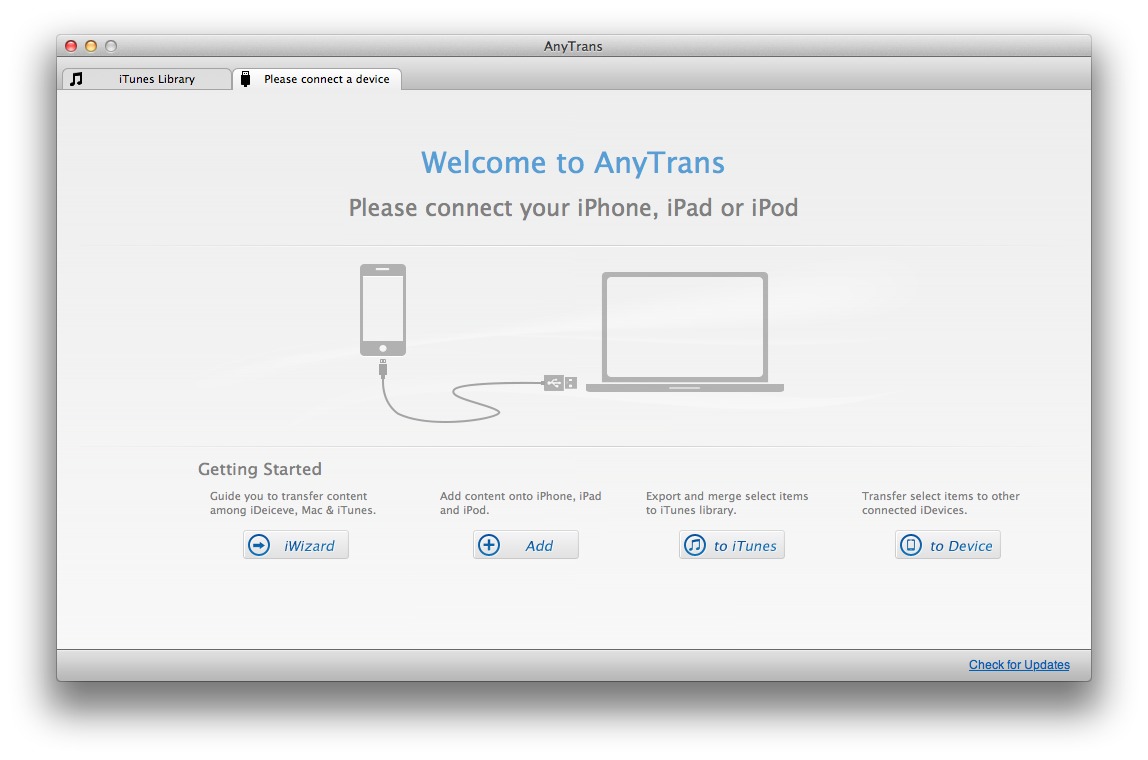The height and width of the screenshot is (760, 1148).
Task: Click the USB plug graphic
Action: tap(560, 382)
